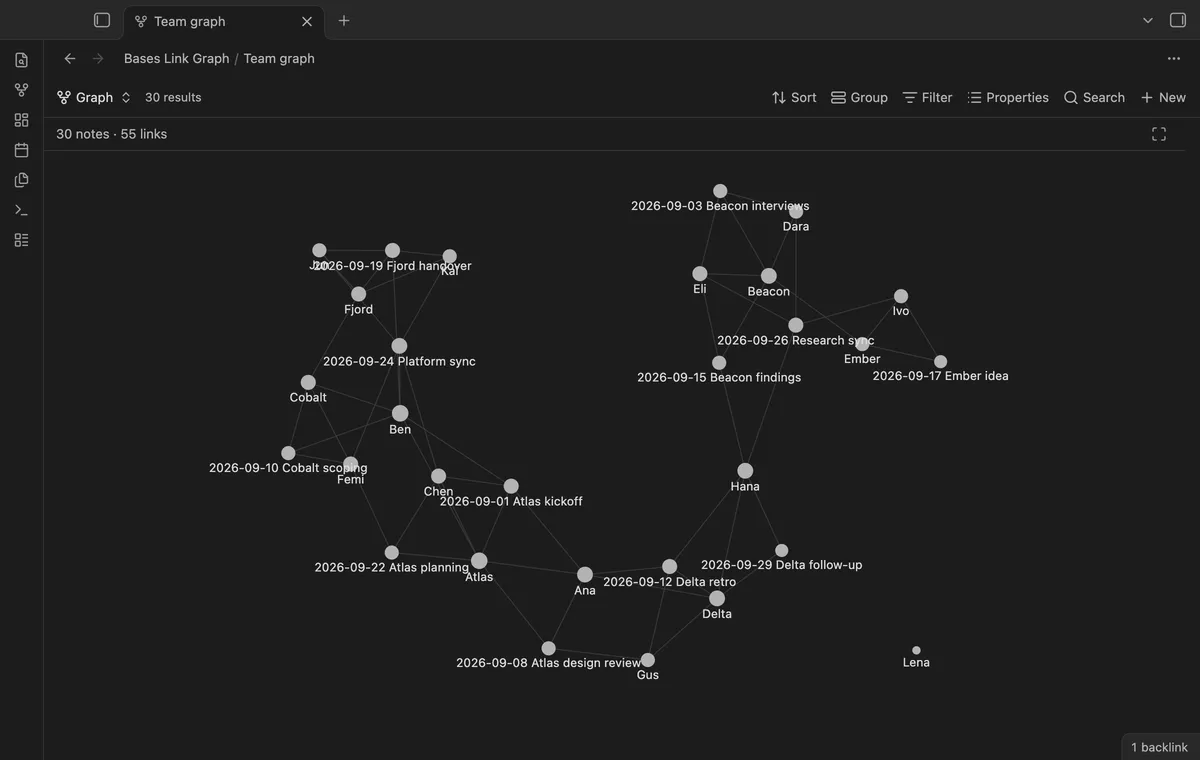Click the Sort toolbar button
This screenshot has width=1200, height=760.
click(794, 97)
